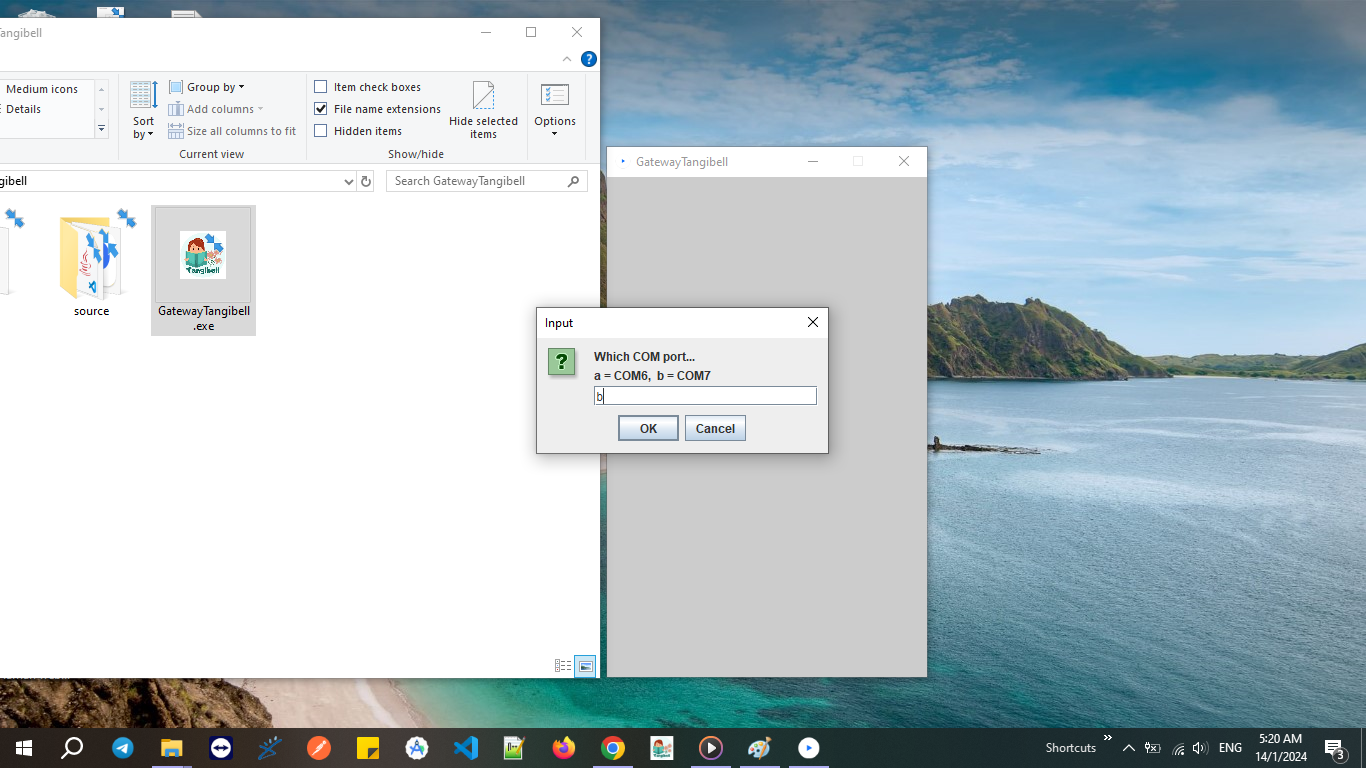Screen dimensions: 1366x768
Task: Show Hidden items checkbox
Action: click(x=321, y=131)
